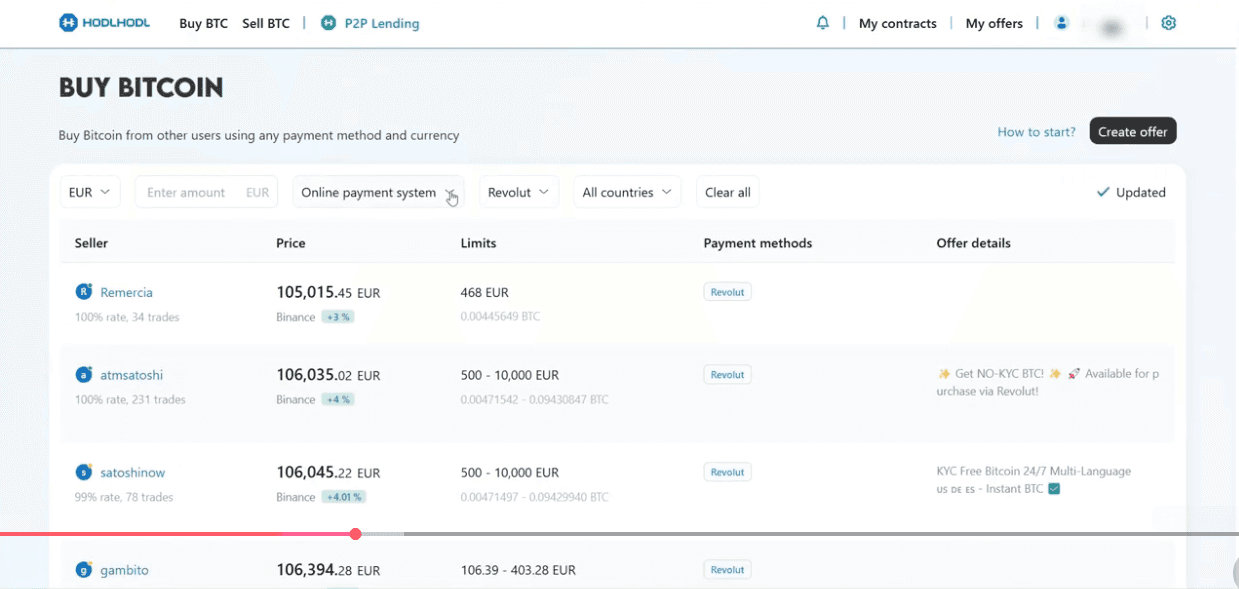Click the 100% rate, 231 trades text
Image resolution: width=1239 pixels, height=589 pixels.
(x=130, y=399)
